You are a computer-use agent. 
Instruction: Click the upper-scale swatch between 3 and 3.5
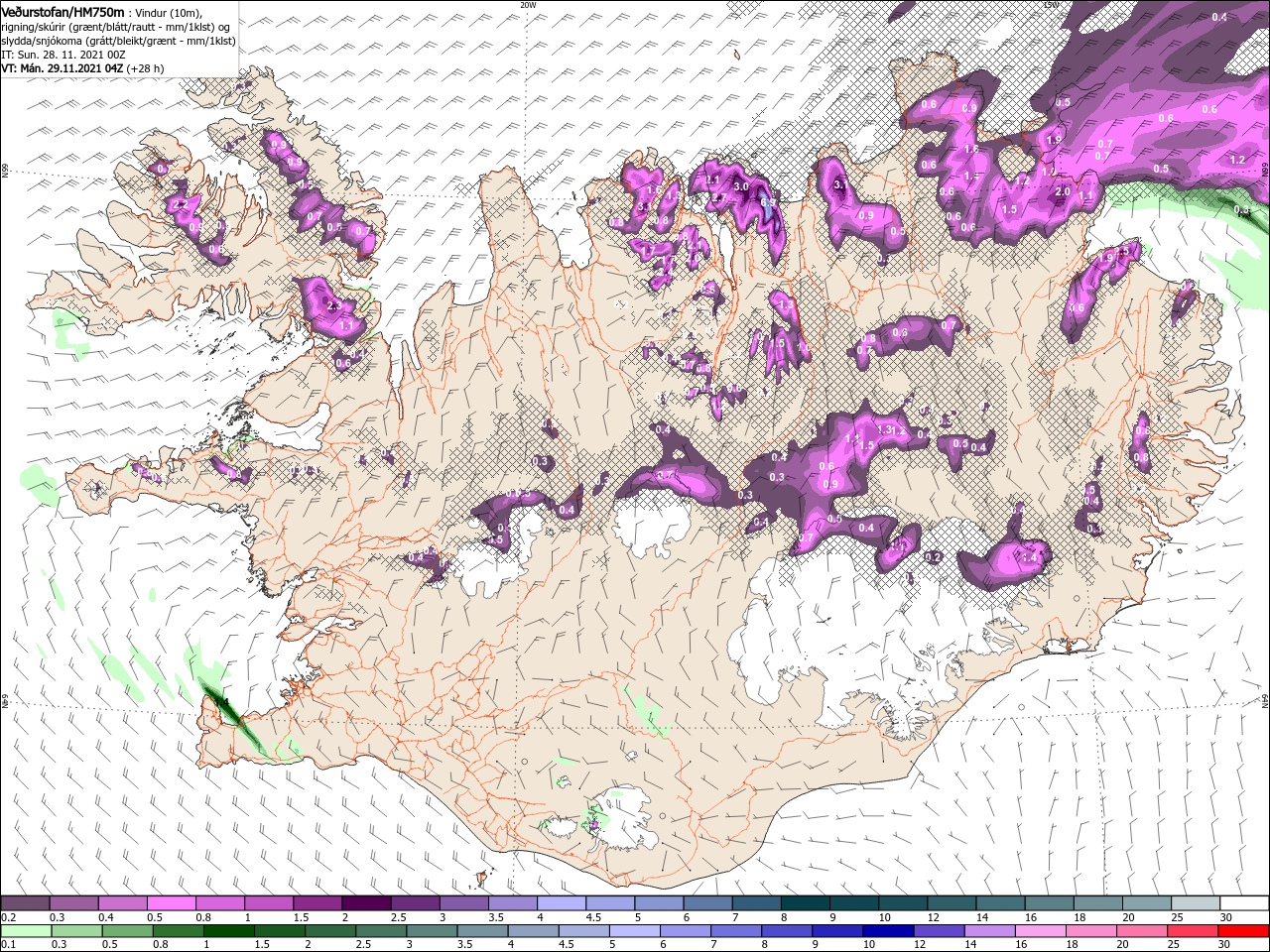463,903
